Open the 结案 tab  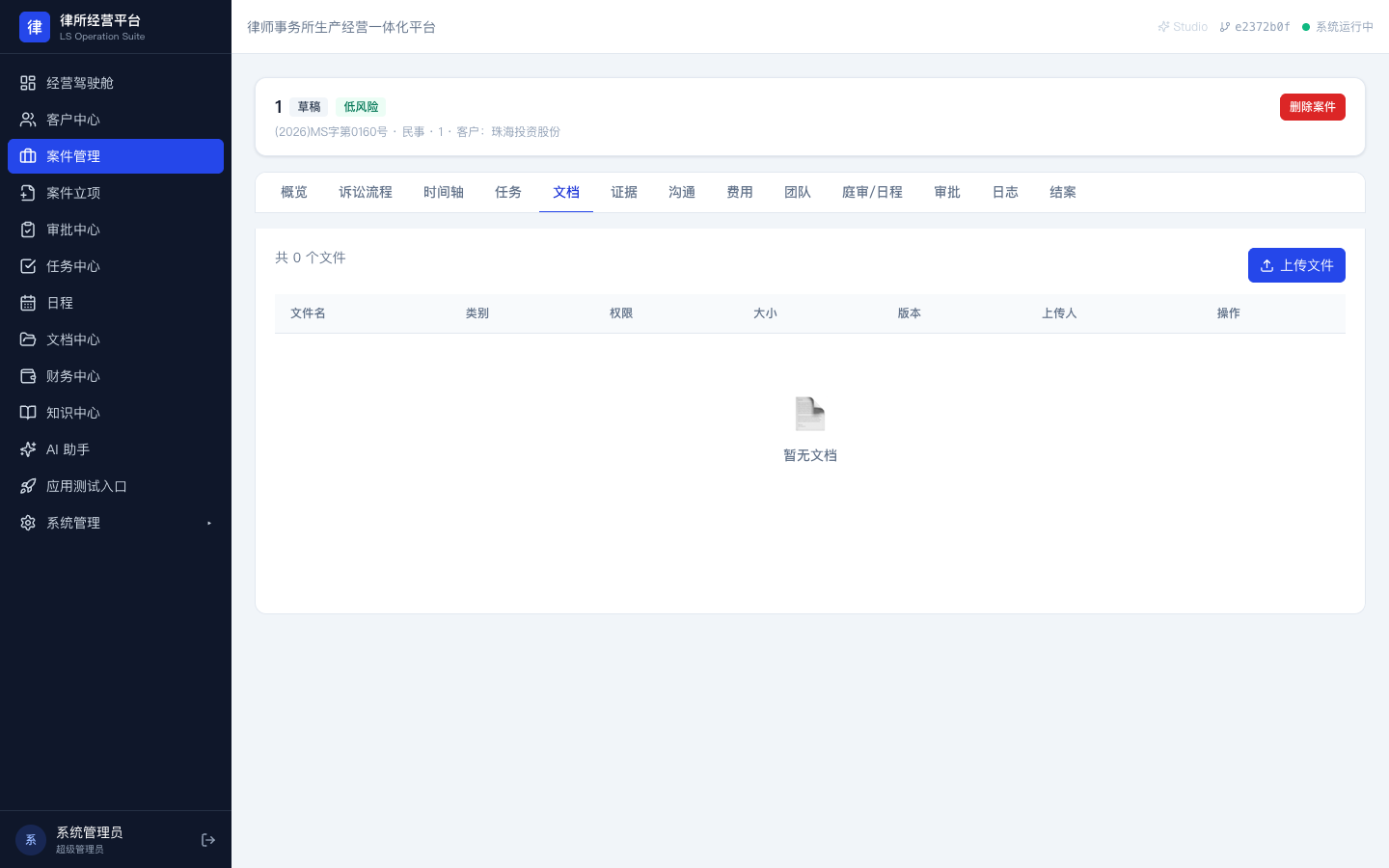pyautogui.click(x=1063, y=193)
